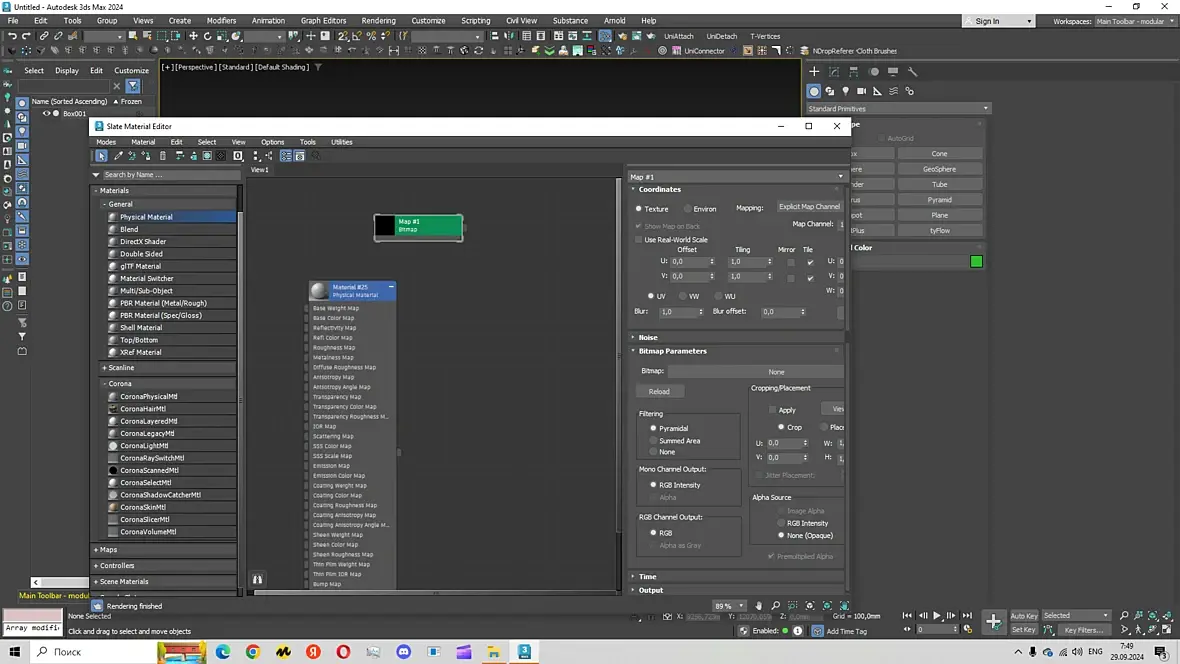Click the Delete Selected trash icon

pos(163,156)
